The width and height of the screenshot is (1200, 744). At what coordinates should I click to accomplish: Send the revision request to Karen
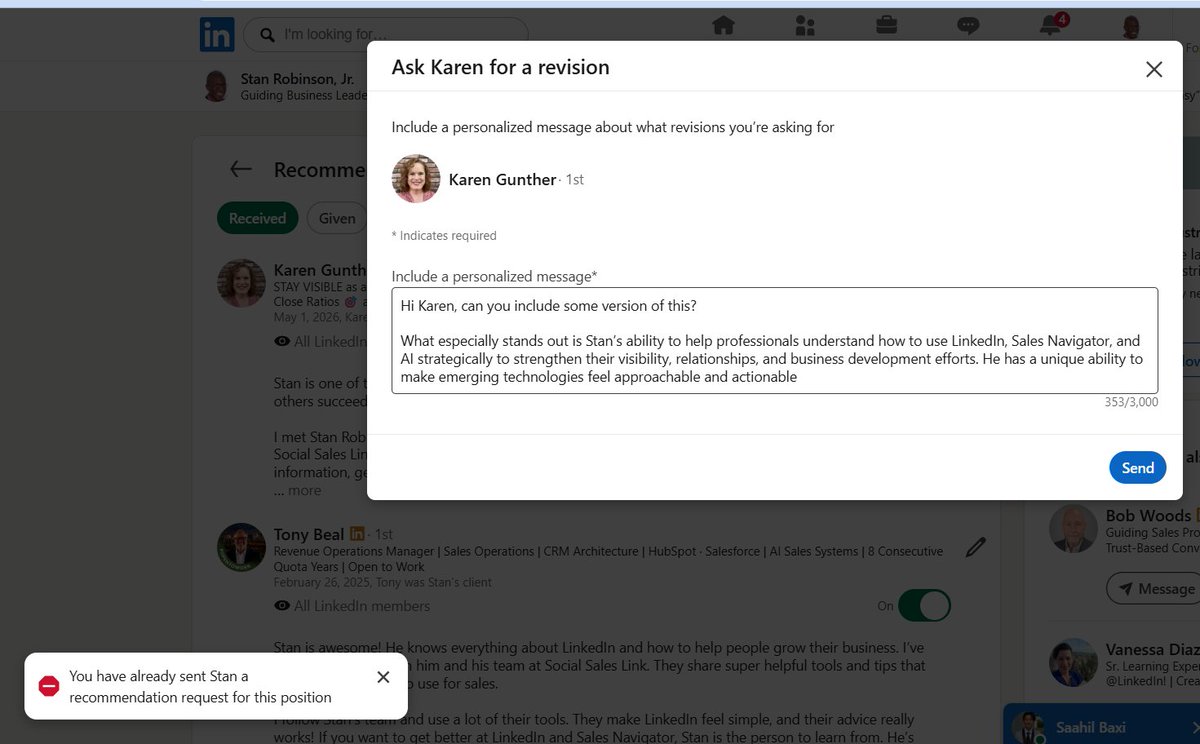1138,467
